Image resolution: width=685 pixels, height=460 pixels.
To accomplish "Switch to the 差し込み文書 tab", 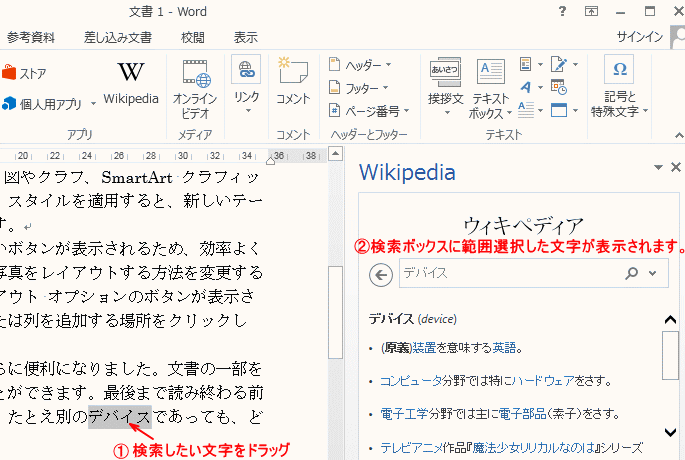I will 118,38.
